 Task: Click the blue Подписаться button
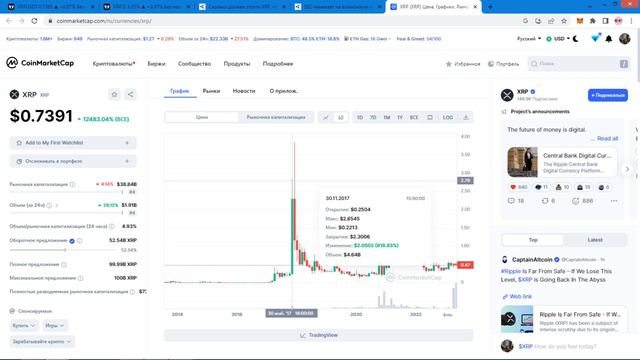[x=608, y=95]
